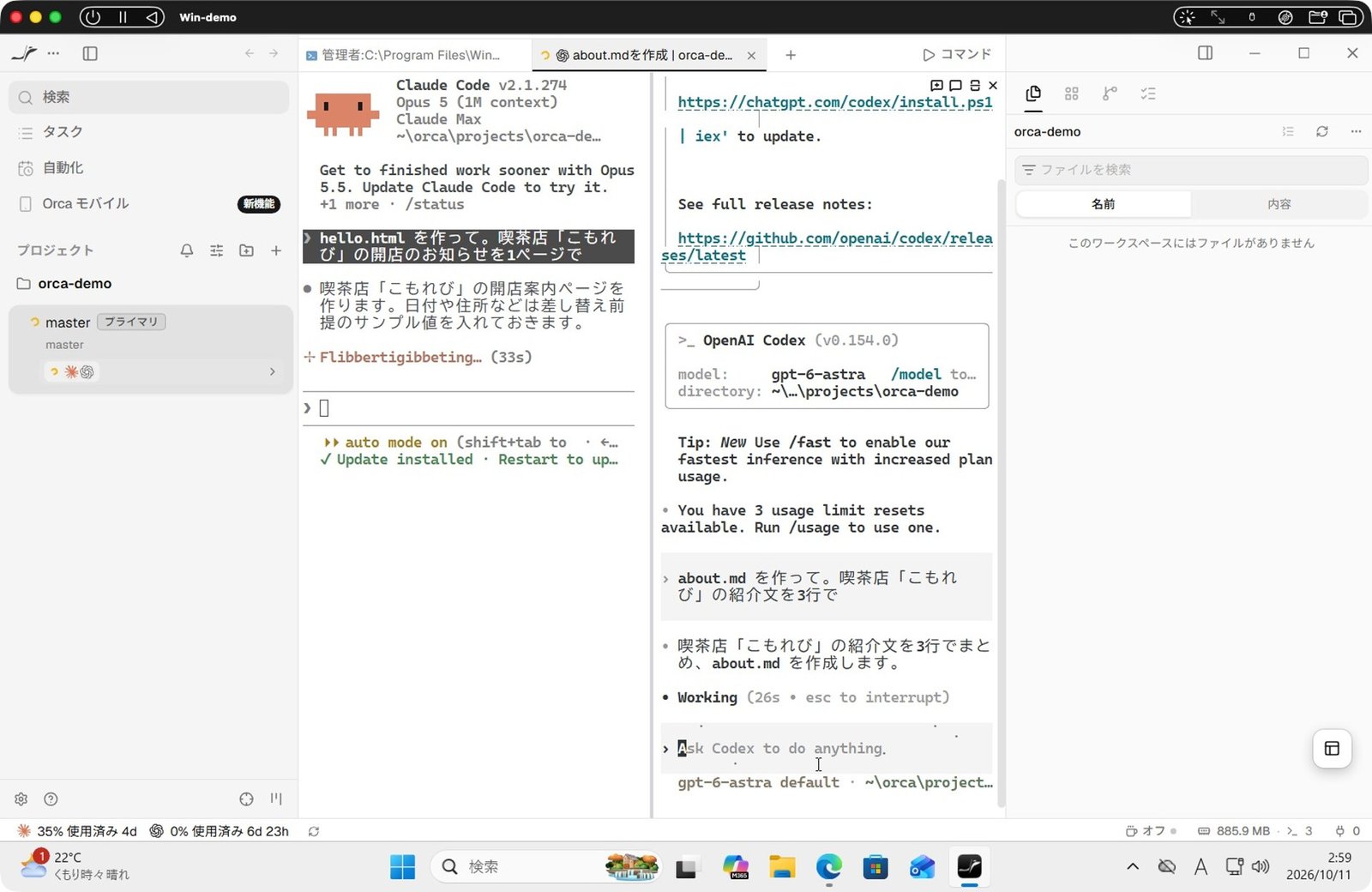
Task: Toggle the right side panel layout icon
Action: [1205, 53]
